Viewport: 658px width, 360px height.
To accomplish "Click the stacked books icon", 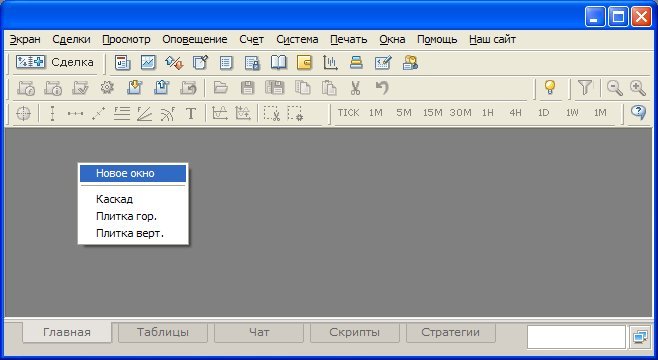I will click(356, 63).
